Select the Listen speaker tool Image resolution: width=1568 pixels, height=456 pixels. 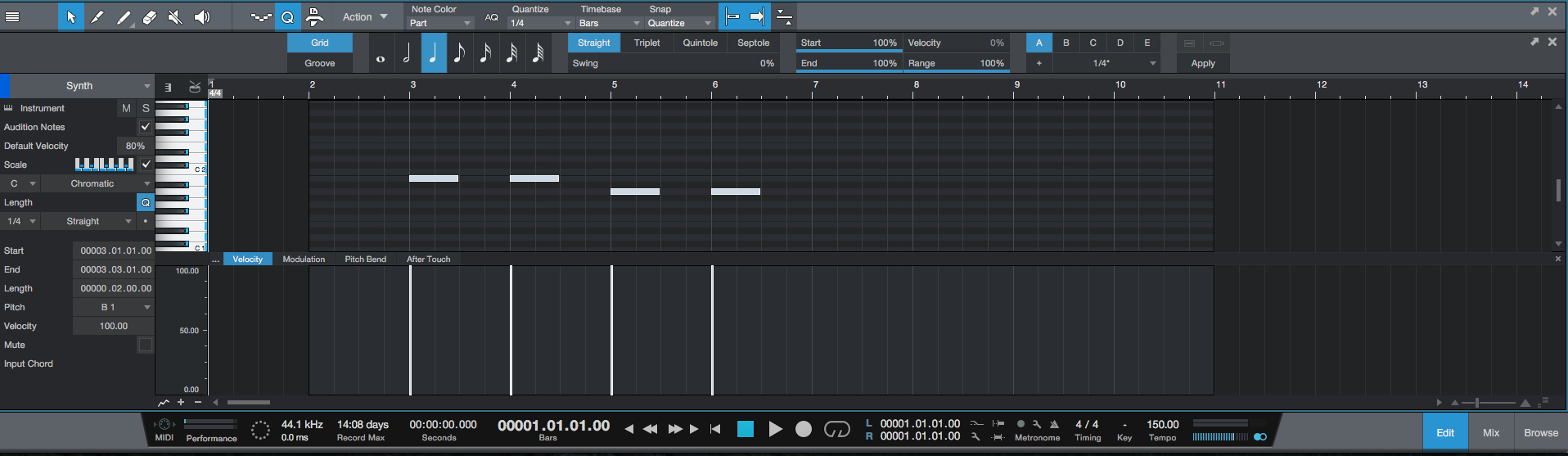[x=201, y=17]
